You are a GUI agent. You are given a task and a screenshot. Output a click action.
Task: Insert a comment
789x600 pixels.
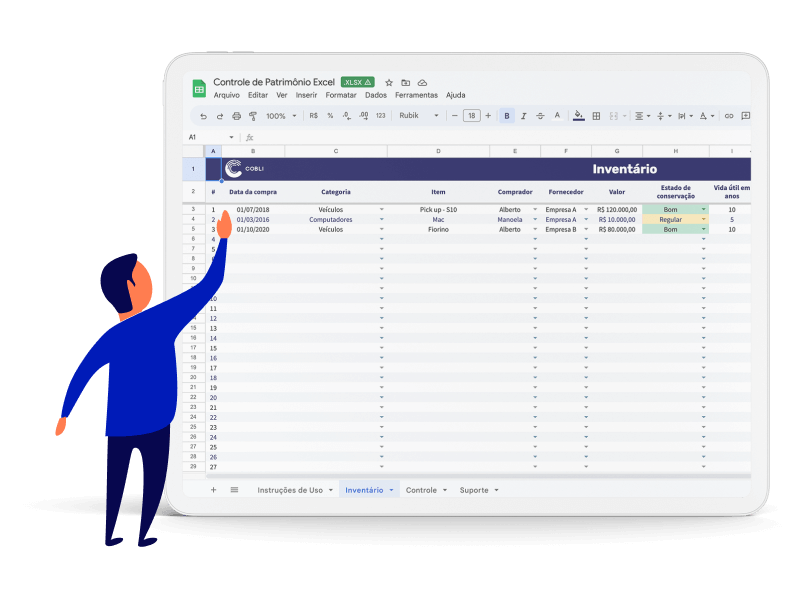tap(746, 116)
